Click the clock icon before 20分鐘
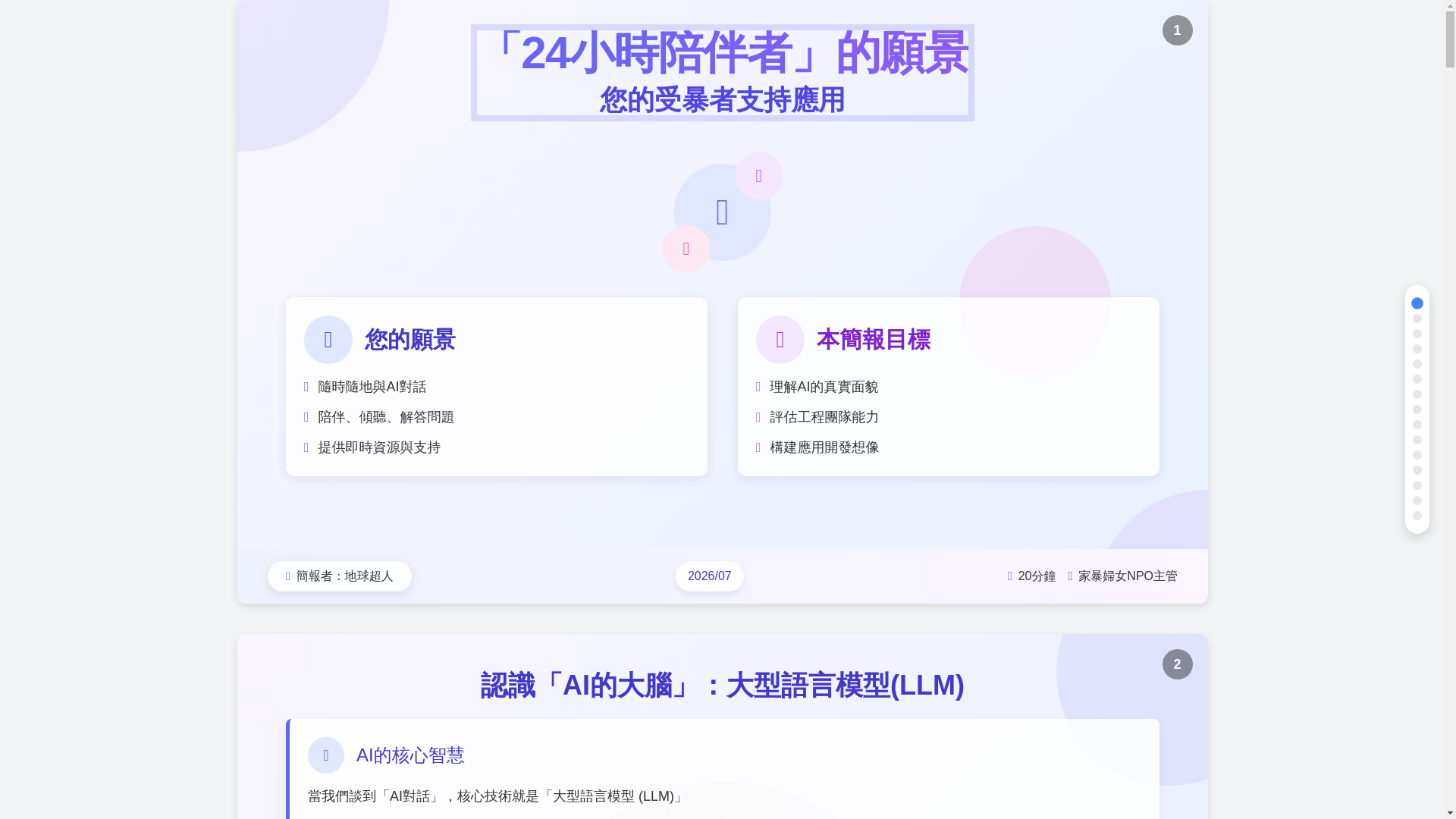 (1010, 576)
